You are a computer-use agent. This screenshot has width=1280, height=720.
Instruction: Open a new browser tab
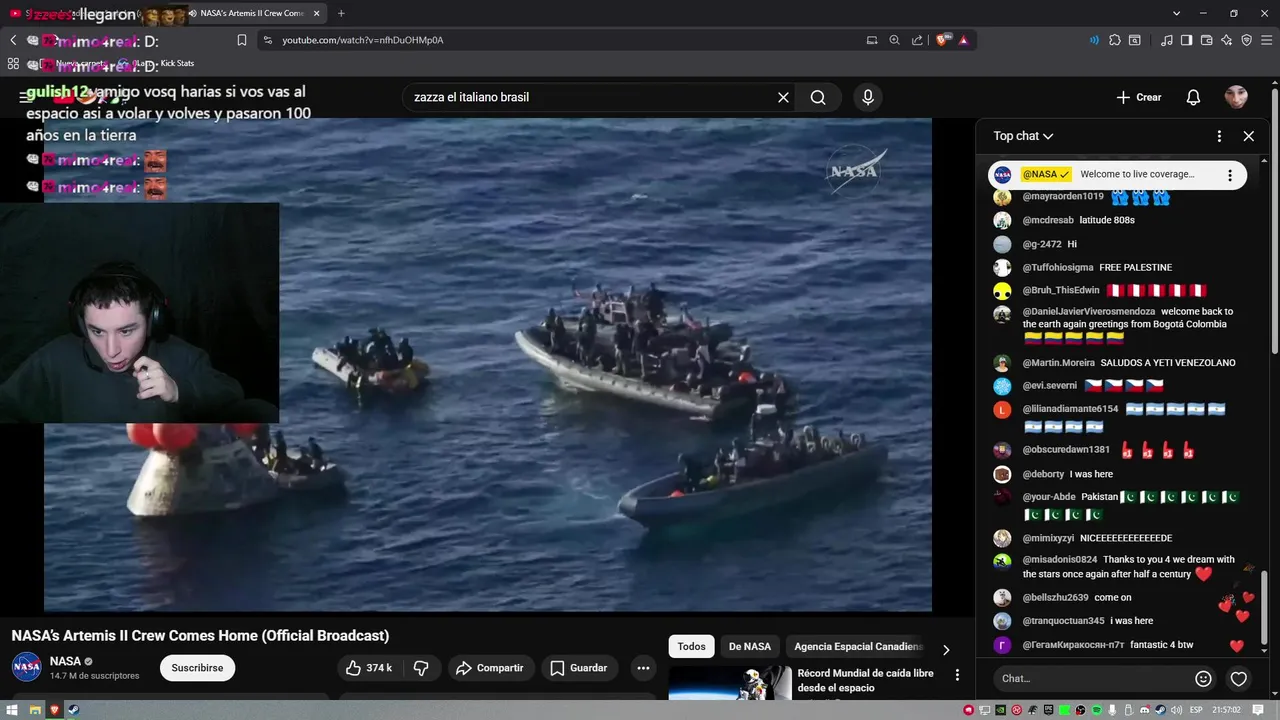pos(341,13)
